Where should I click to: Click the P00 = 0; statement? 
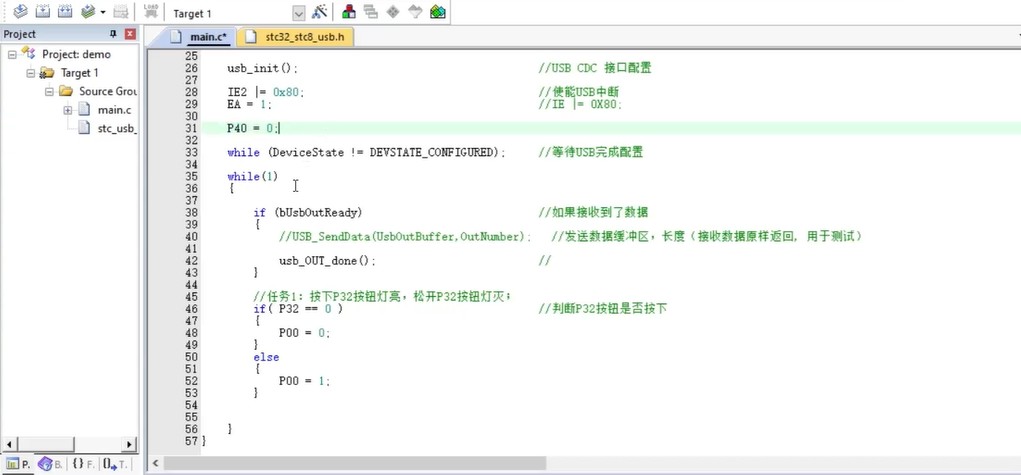[x=305, y=333]
